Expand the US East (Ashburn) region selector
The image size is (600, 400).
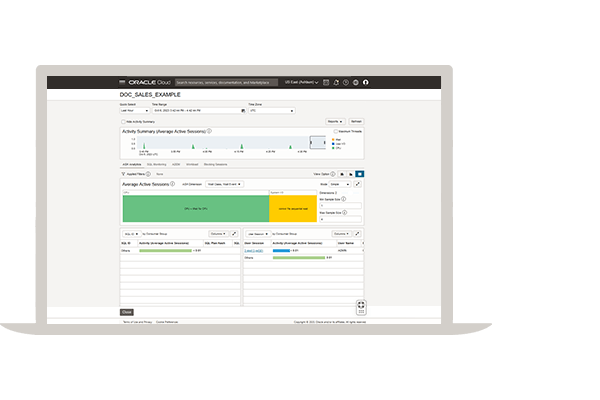click(299, 81)
